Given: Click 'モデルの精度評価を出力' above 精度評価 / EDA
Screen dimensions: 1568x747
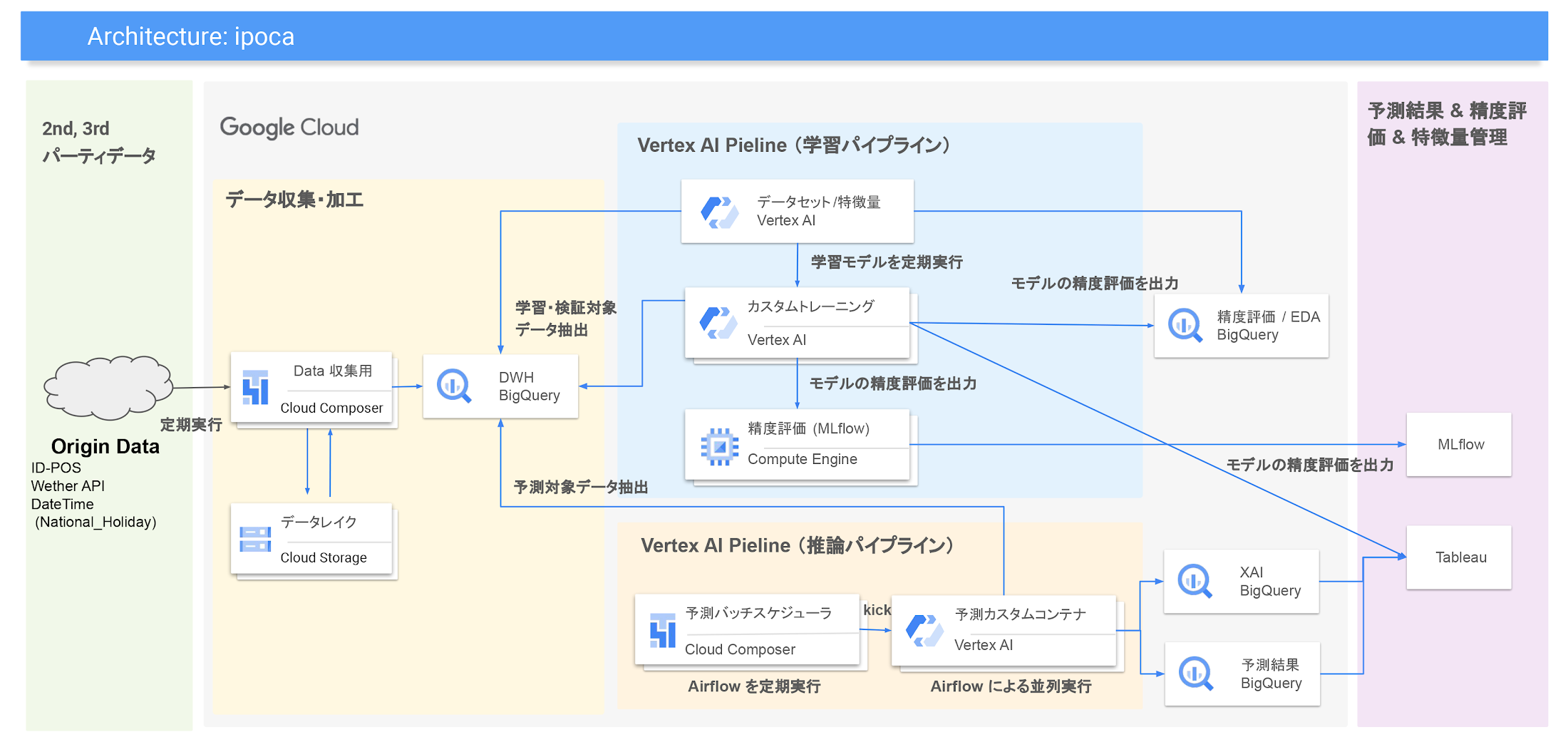Looking at the screenshot, I should tap(1094, 284).
